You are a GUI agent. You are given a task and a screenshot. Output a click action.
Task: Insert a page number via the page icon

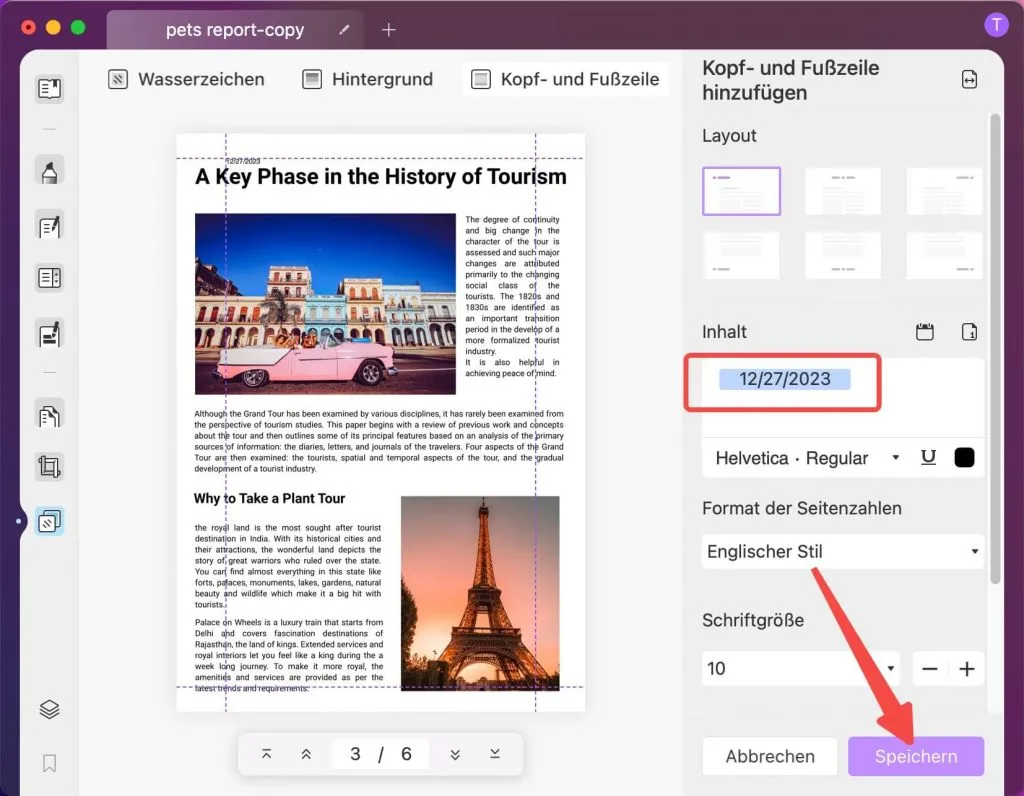(x=967, y=331)
